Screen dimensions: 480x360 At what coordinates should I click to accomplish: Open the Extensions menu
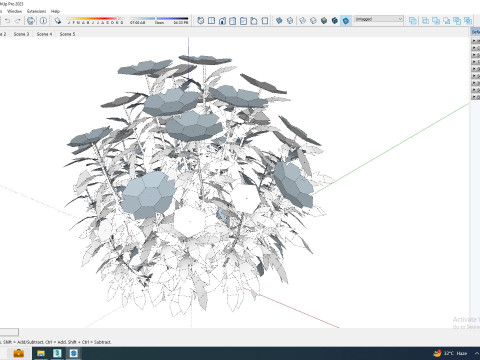tap(37, 11)
